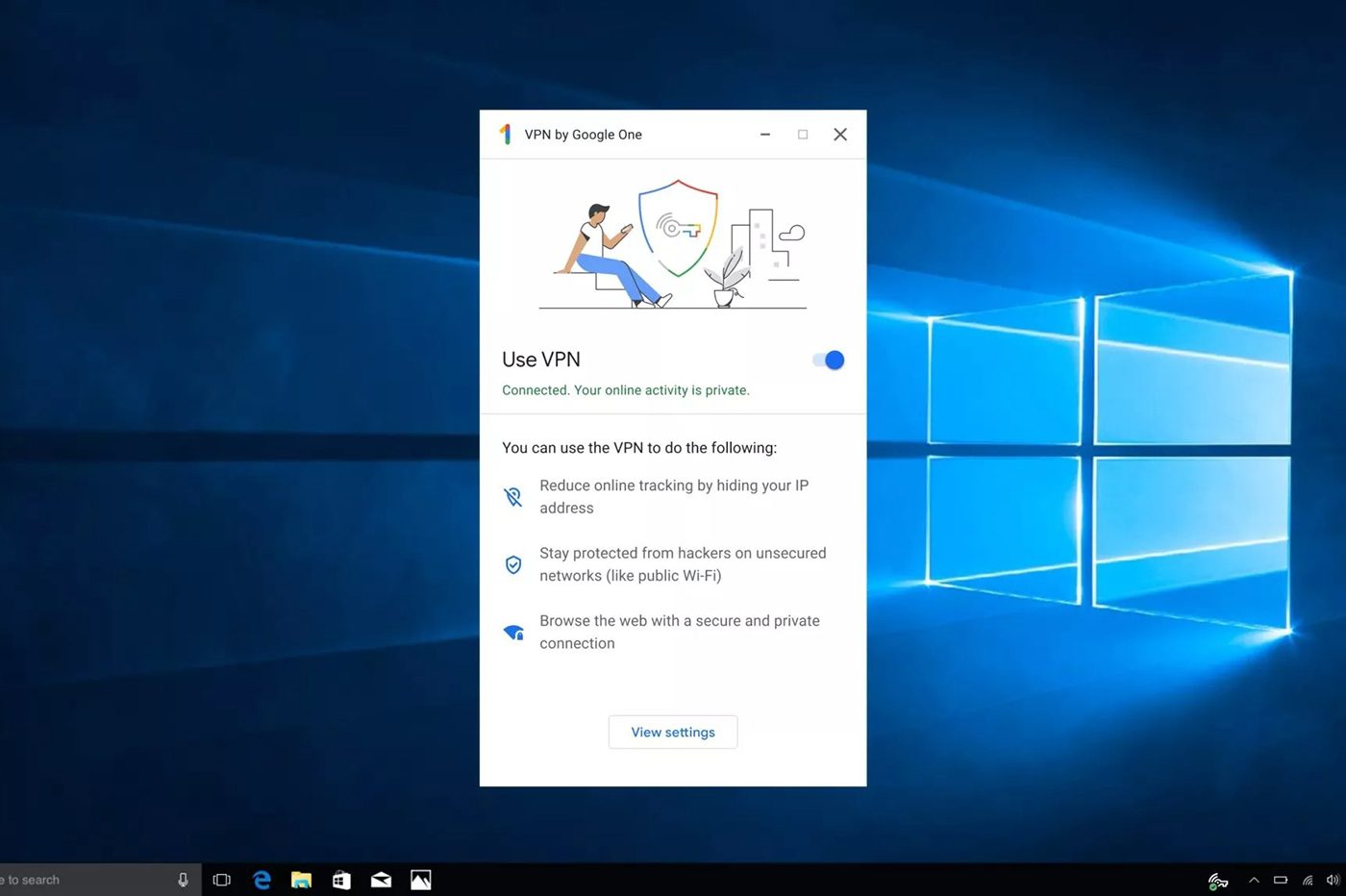Click "Reduce online tracking by hiding your IP address"
Viewport: 1346px width, 896px height.
(674, 496)
